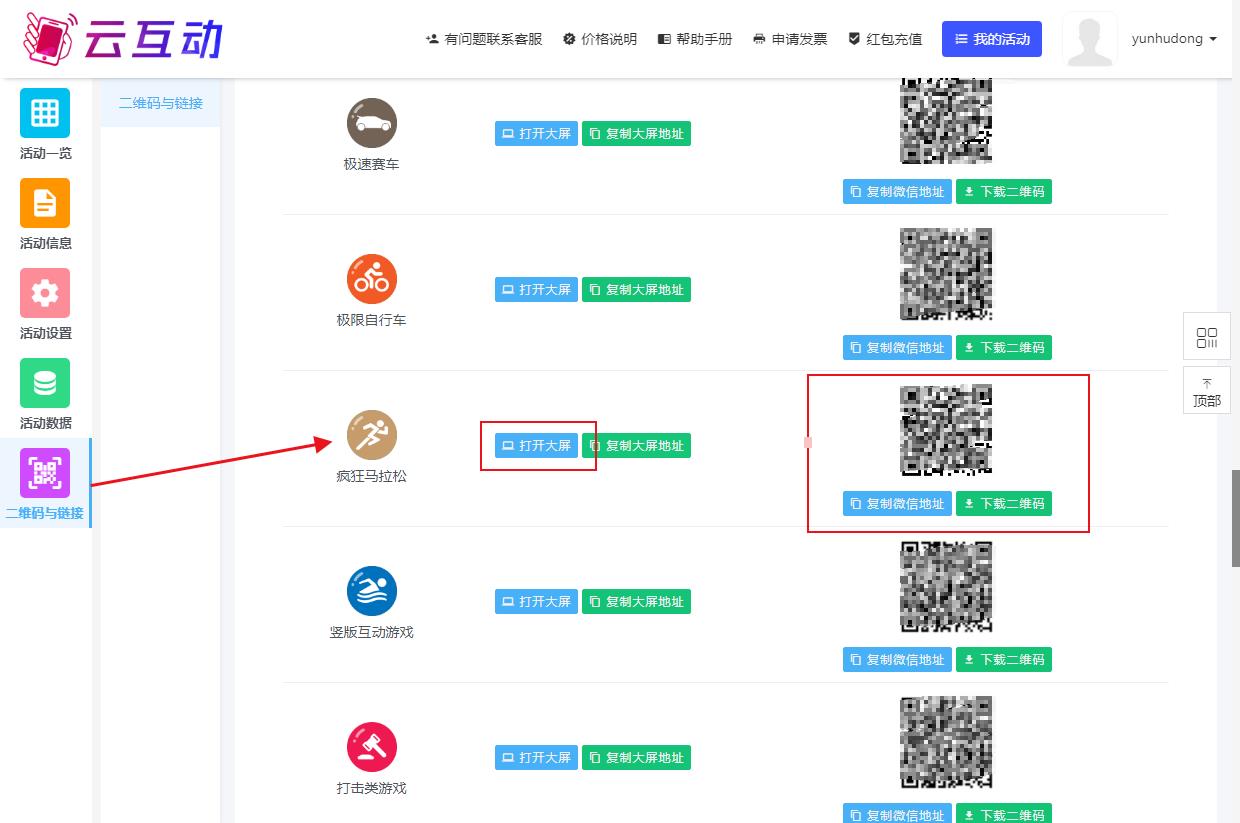Viewport: 1240px width, 823px height.
Task: Select the 二维码与链接 sidebar icon
Action: (x=45, y=474)
